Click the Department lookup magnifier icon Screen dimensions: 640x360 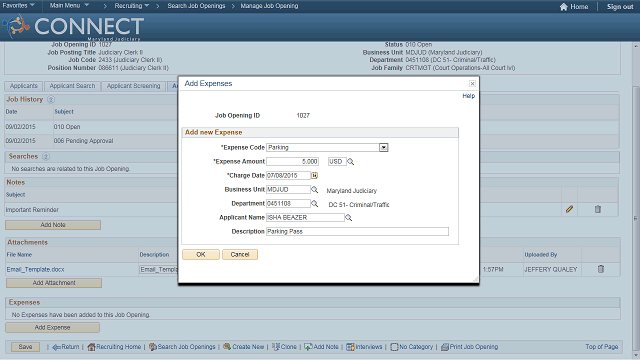[314, 203]
